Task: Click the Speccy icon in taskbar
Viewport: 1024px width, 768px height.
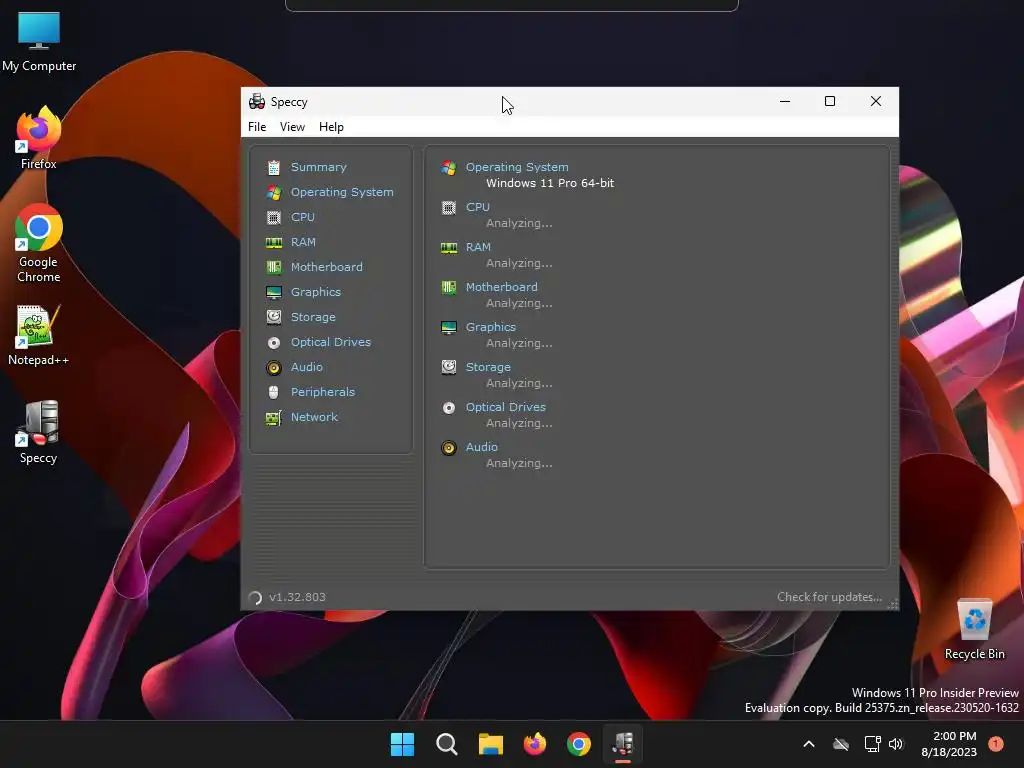Action: [x=622, y=744]
